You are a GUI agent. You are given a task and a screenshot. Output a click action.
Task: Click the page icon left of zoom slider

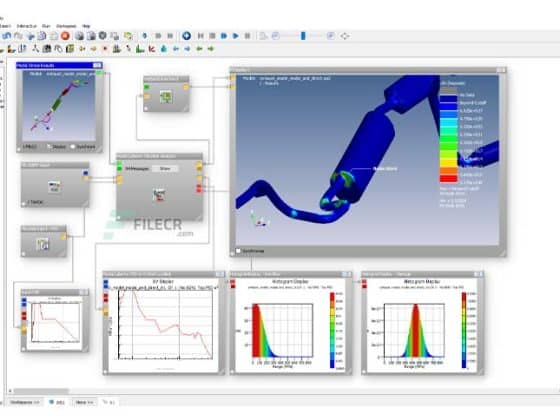264,36
